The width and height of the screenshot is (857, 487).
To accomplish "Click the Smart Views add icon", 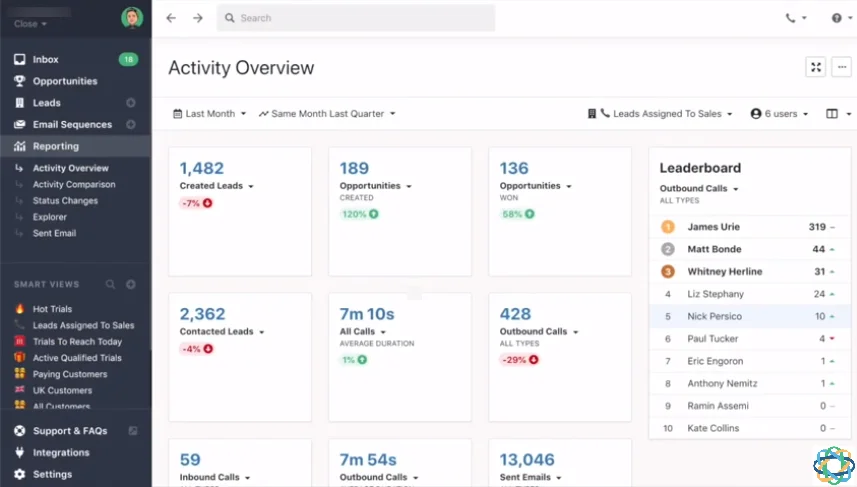I will coord(131,284).
